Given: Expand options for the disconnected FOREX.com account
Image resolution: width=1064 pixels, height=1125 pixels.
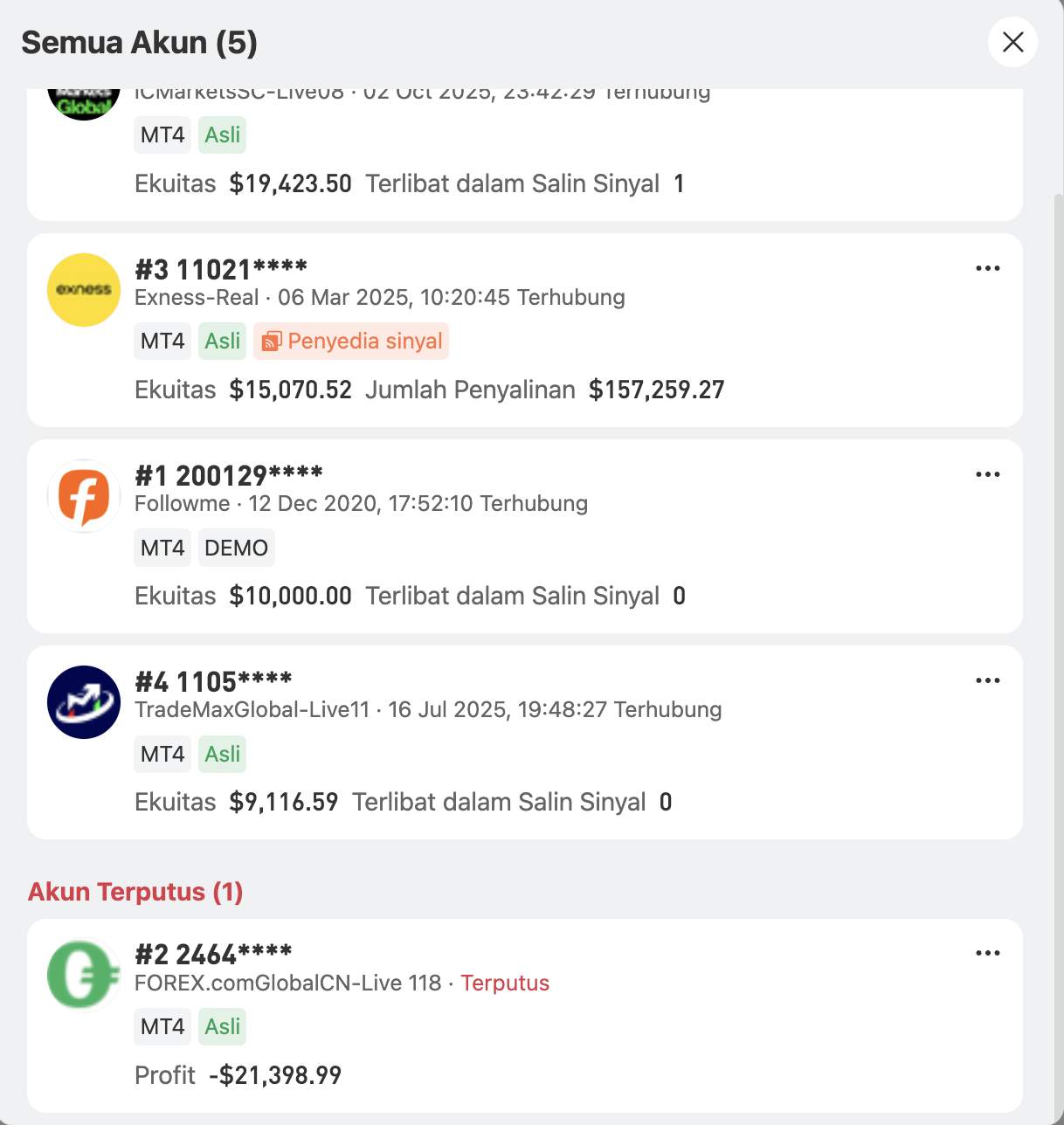Looking at the screenshot, I should coord(987,953).
